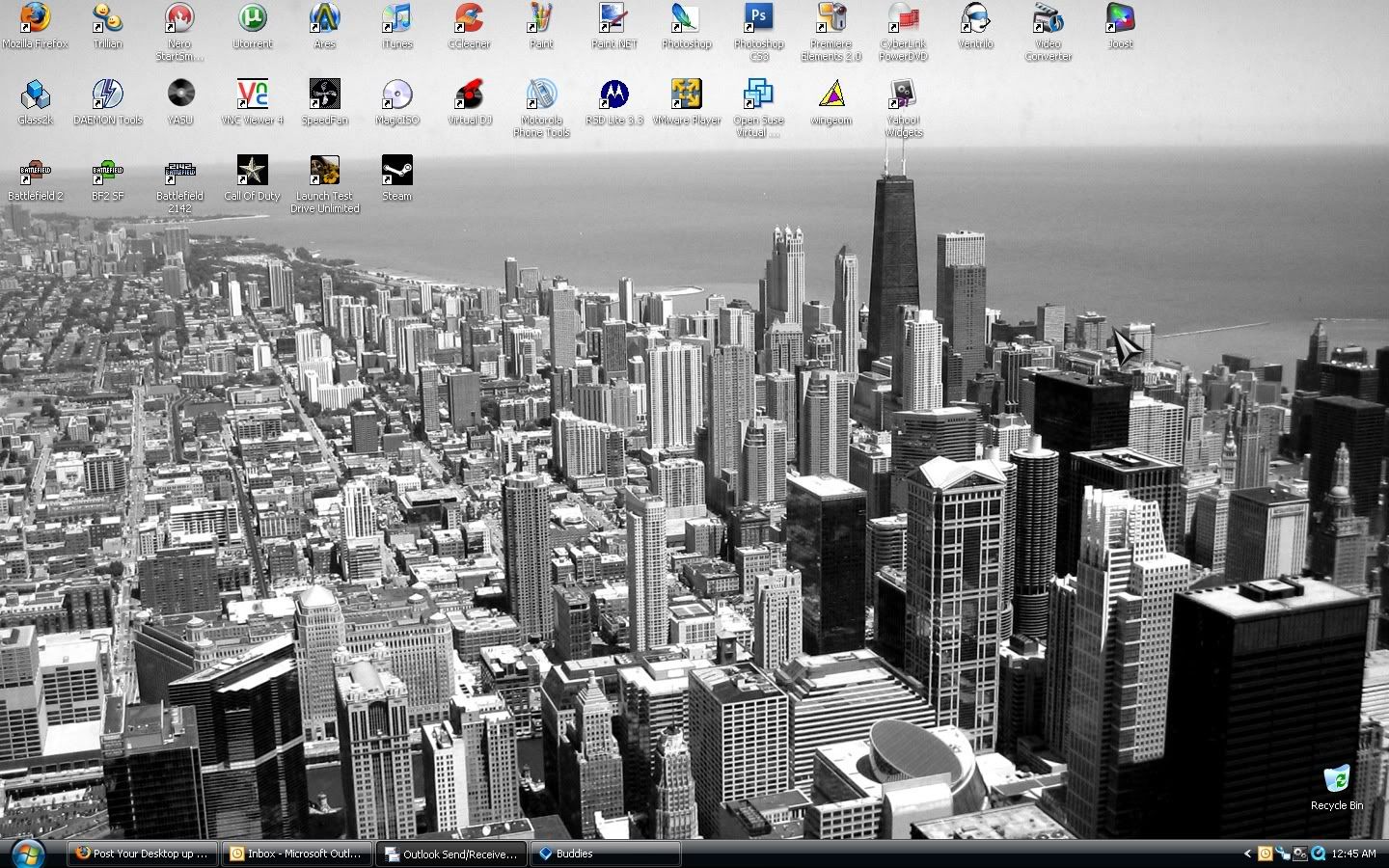
Task: Launch the SpeedFan desktop icon
Action: point(325,102)
